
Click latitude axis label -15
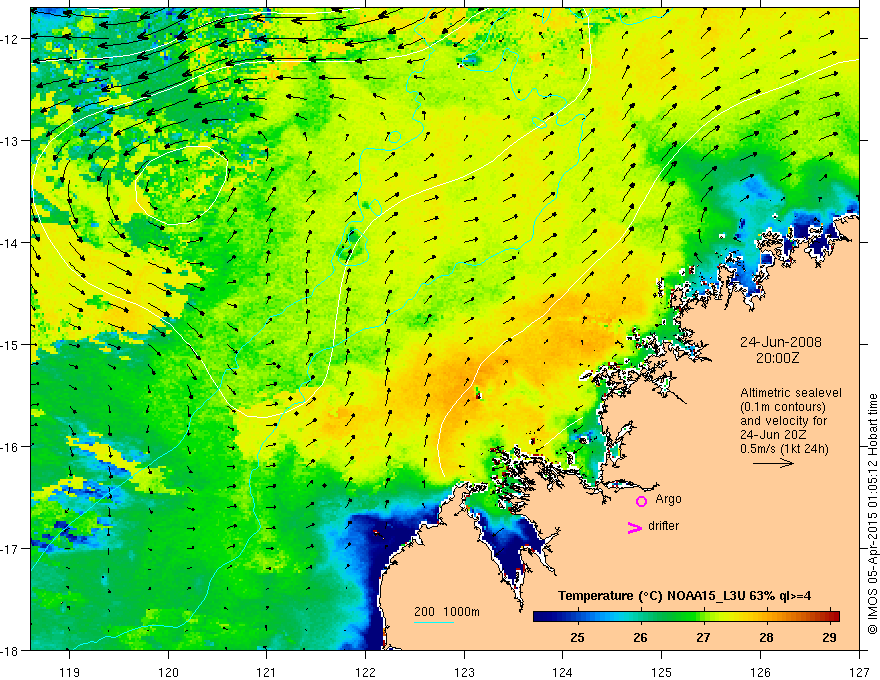(11, 345)
